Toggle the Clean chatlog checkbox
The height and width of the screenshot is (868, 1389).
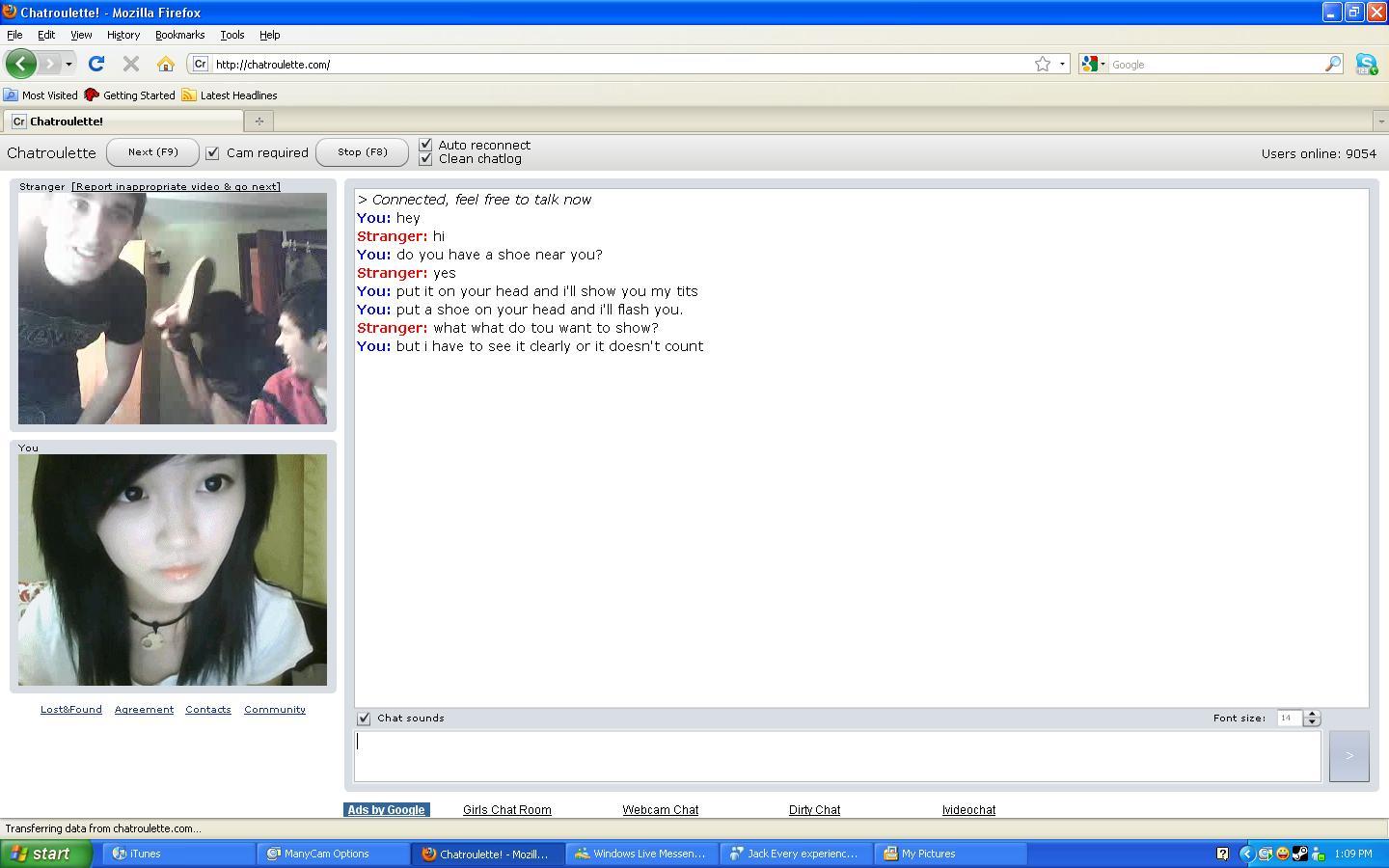click(x=425, y=159)
